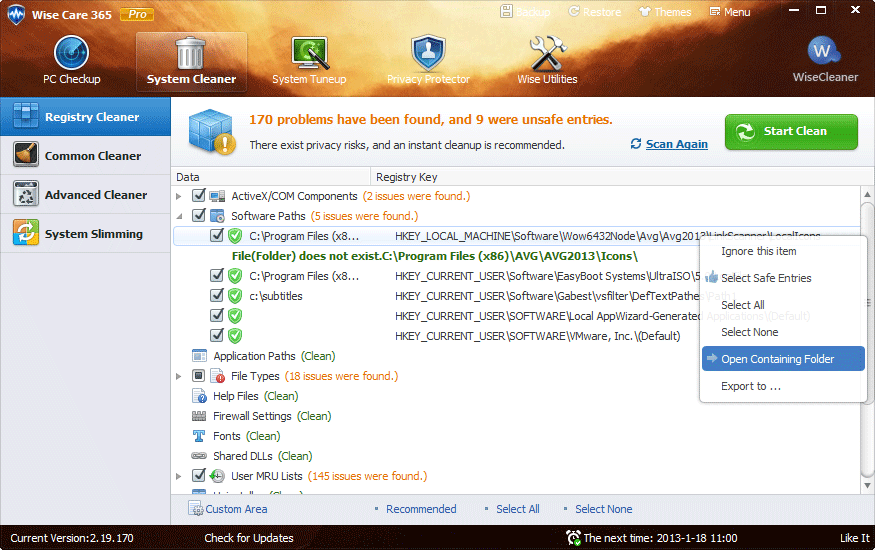Uncheck the Avg2013 LinkScanner entry checkbox
Screen dimensions: 875x550
tap(217, 235)
